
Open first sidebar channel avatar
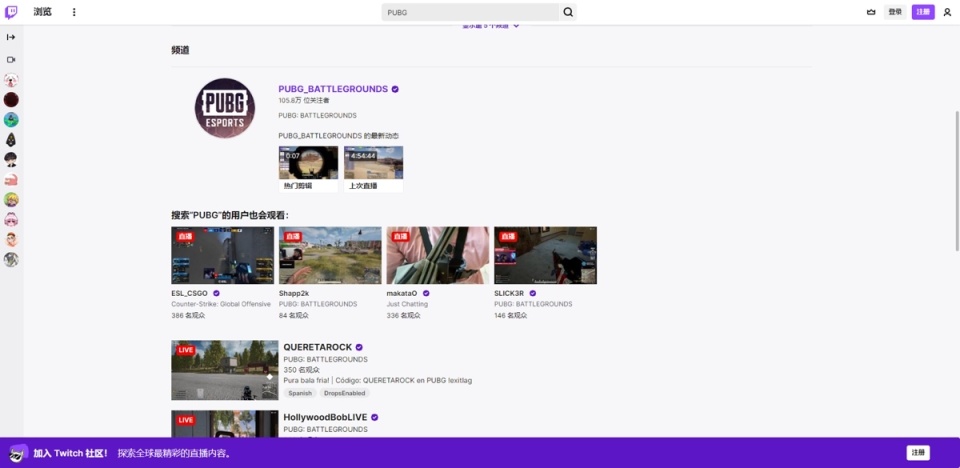[11, 80]
